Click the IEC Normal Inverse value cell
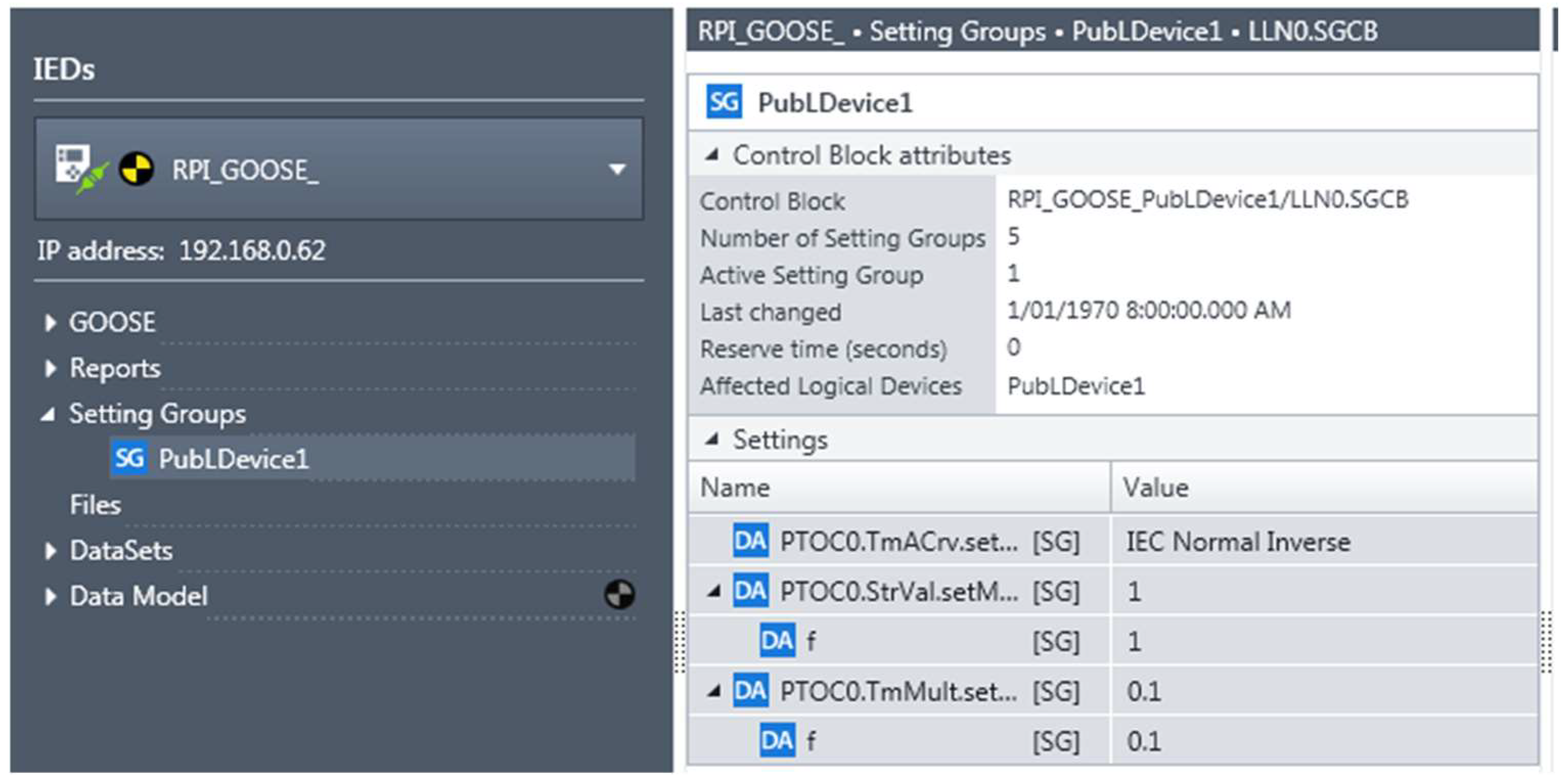This screenshot has width=1564, height=784. click(x=1238, y=541)
